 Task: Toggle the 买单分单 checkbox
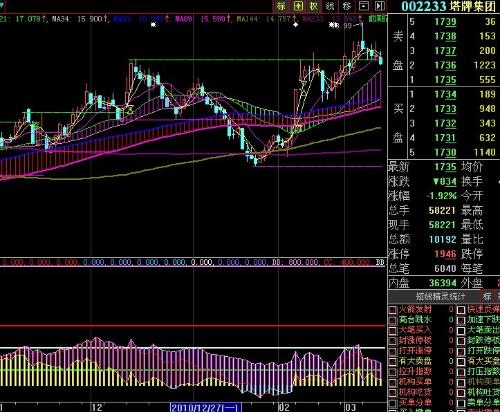pyautogui.click(x=393, y=403)
